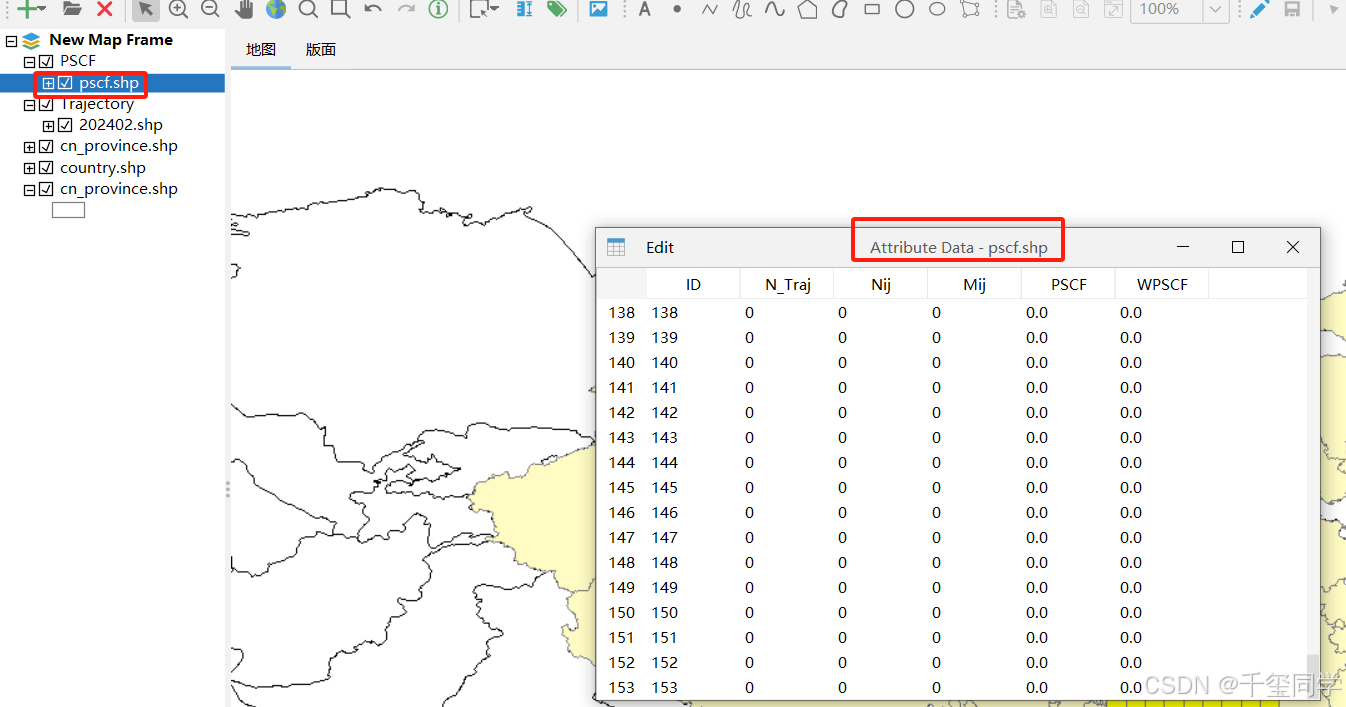The width and height of the screenshot is (1346, 707).
Task: Toggle the 202402.shp layer checkbox
Action: 65,125
